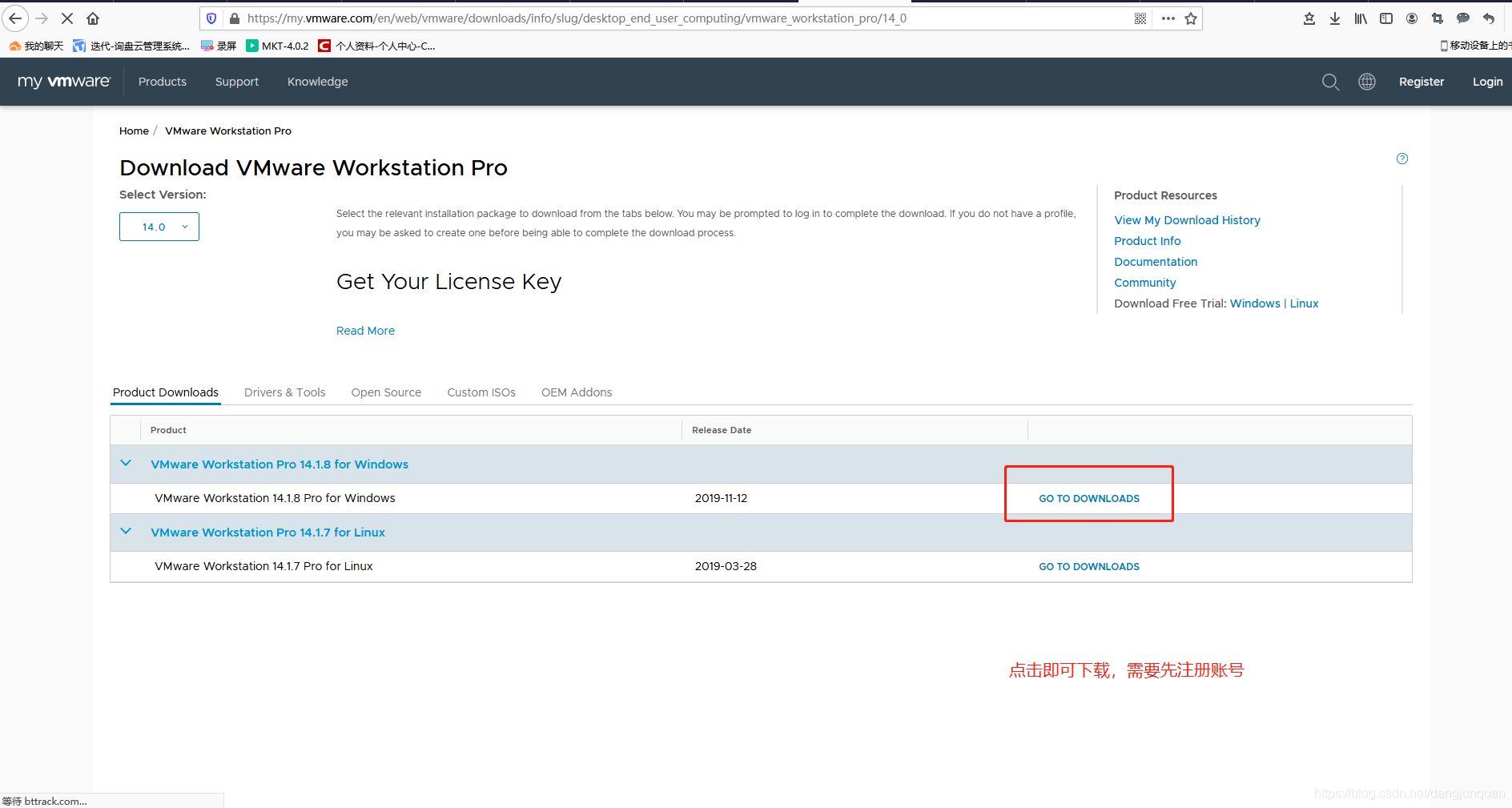Image resolution: width=1512 pixels, height=808 pixels.
Task: Click the VMware Workstation Pro 14.1.8 for Windows heading
Action: 279,464
